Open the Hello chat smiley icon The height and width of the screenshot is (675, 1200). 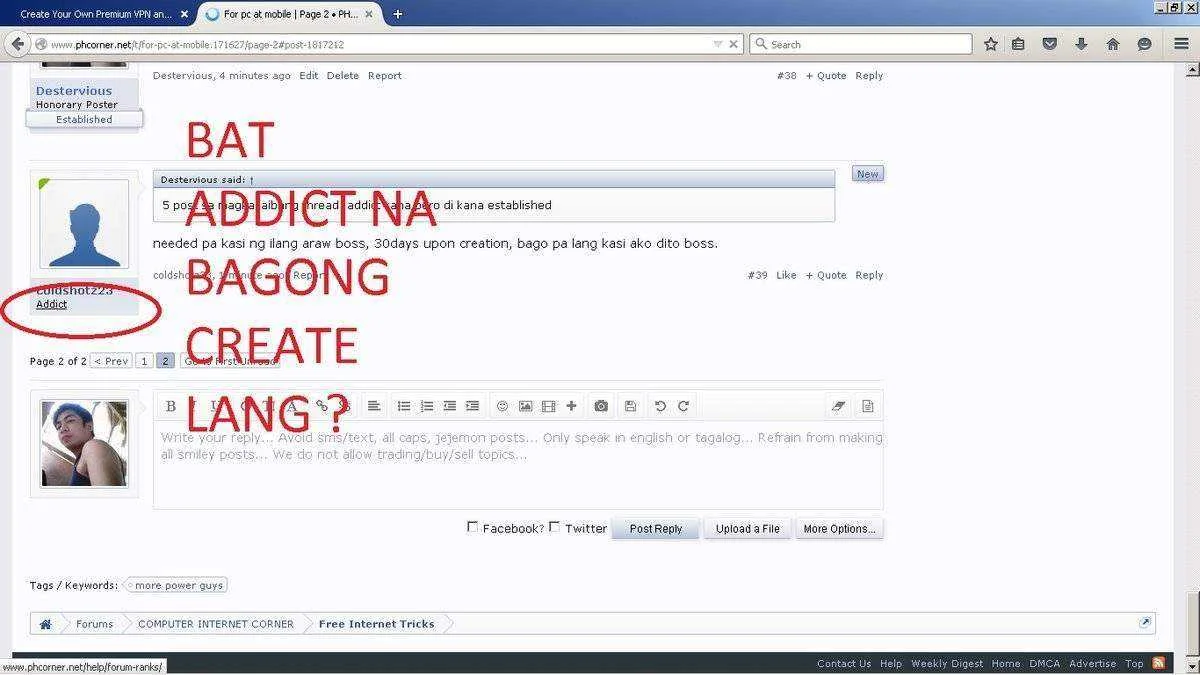1145,44
